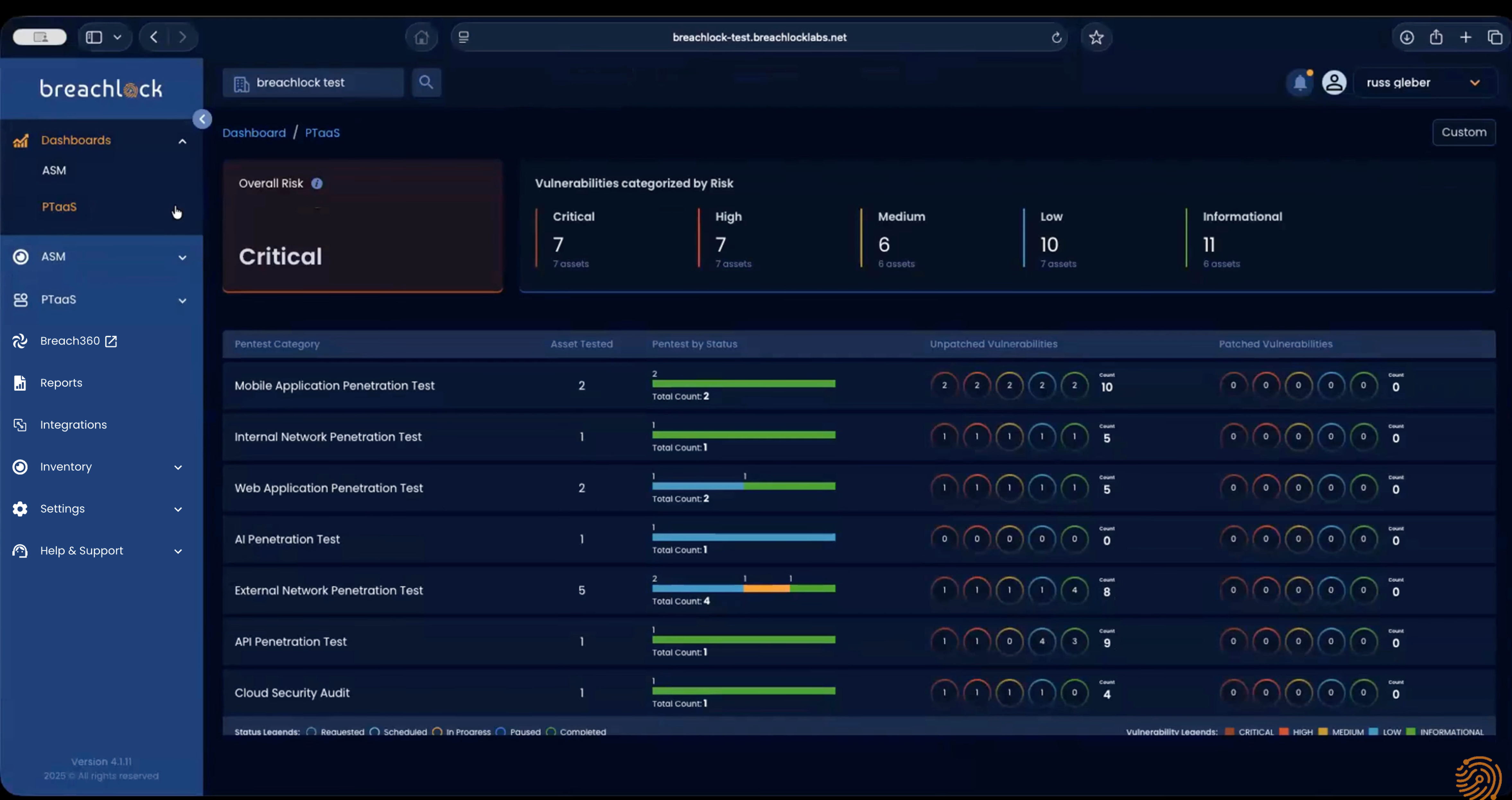Click the Pentest Category column header
Image resolution: width=1512 pixels, height=800 pixels.
[x=277, y=344]
